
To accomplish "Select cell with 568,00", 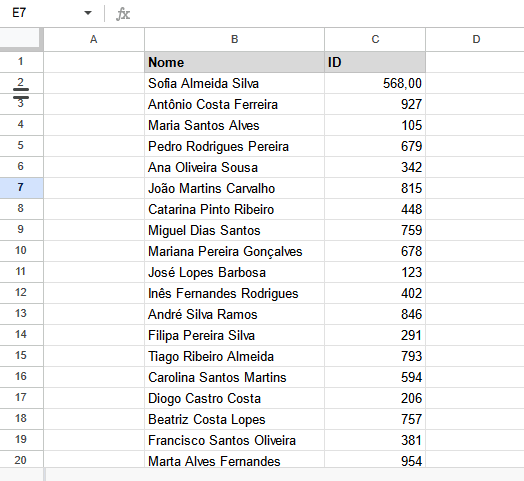I will click(x=375, y=83).
